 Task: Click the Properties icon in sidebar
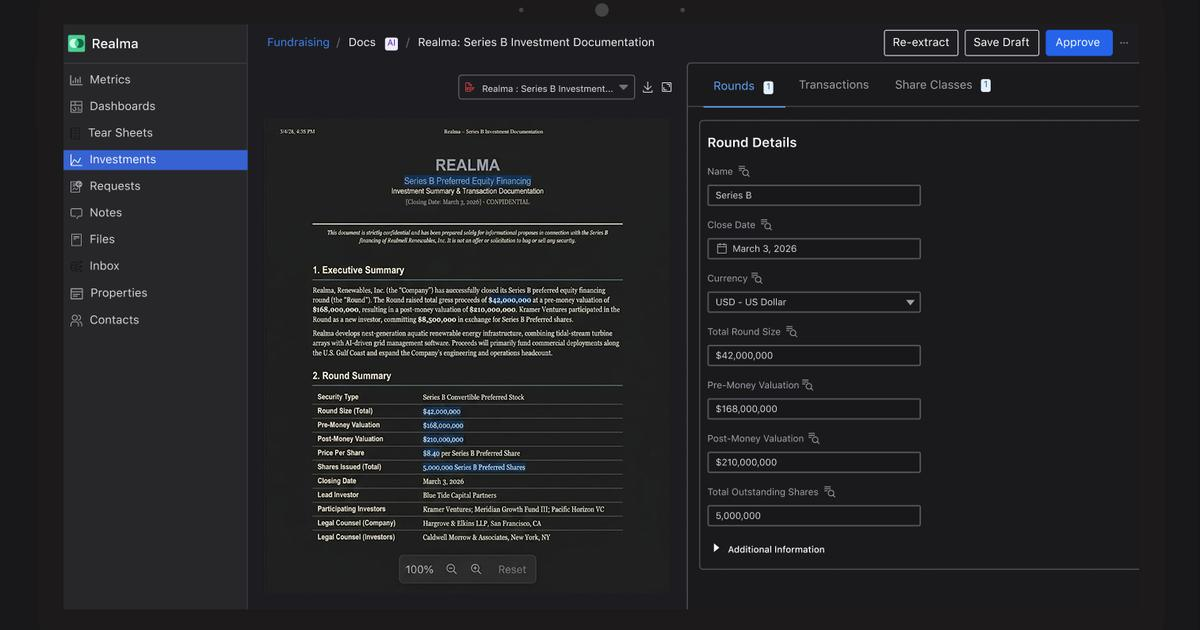76,293
